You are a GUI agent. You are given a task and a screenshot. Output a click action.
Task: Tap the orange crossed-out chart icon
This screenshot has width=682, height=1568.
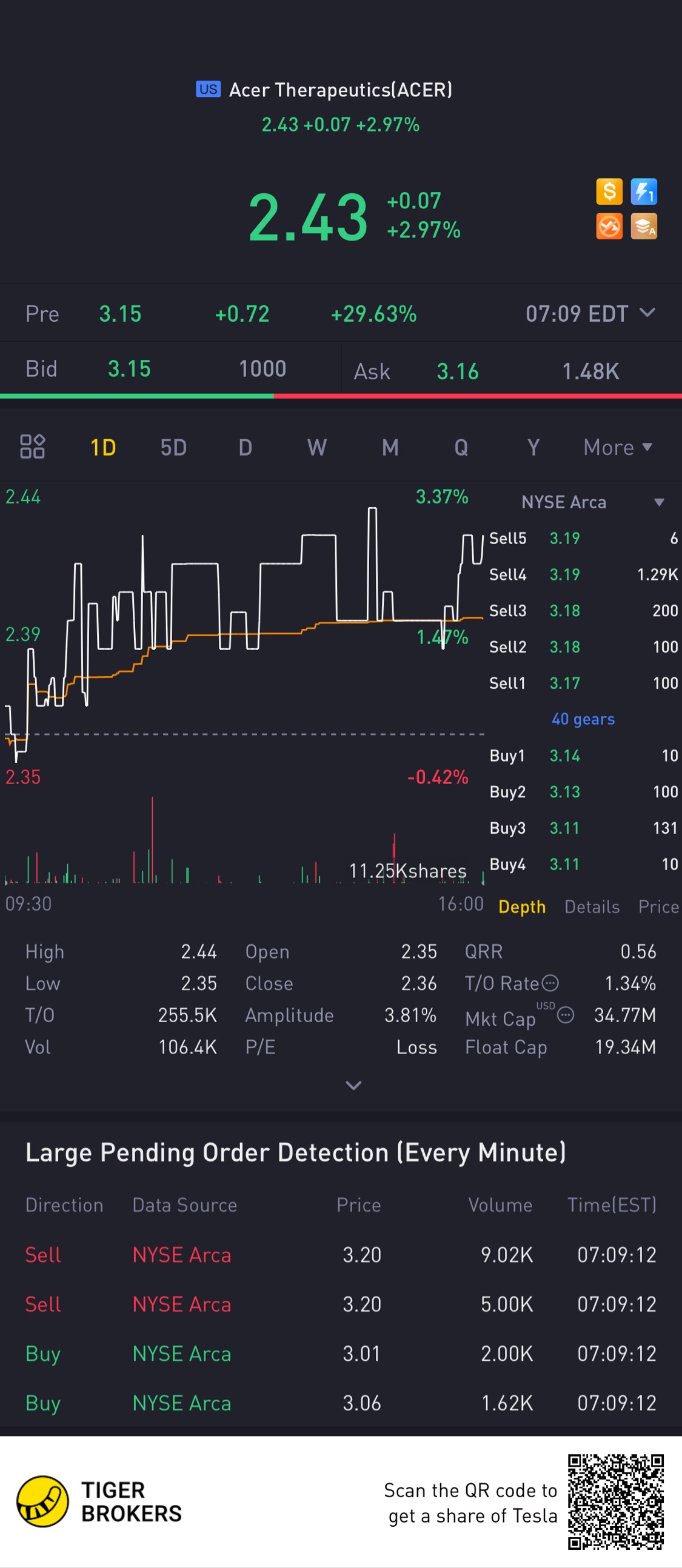(609, 227)
